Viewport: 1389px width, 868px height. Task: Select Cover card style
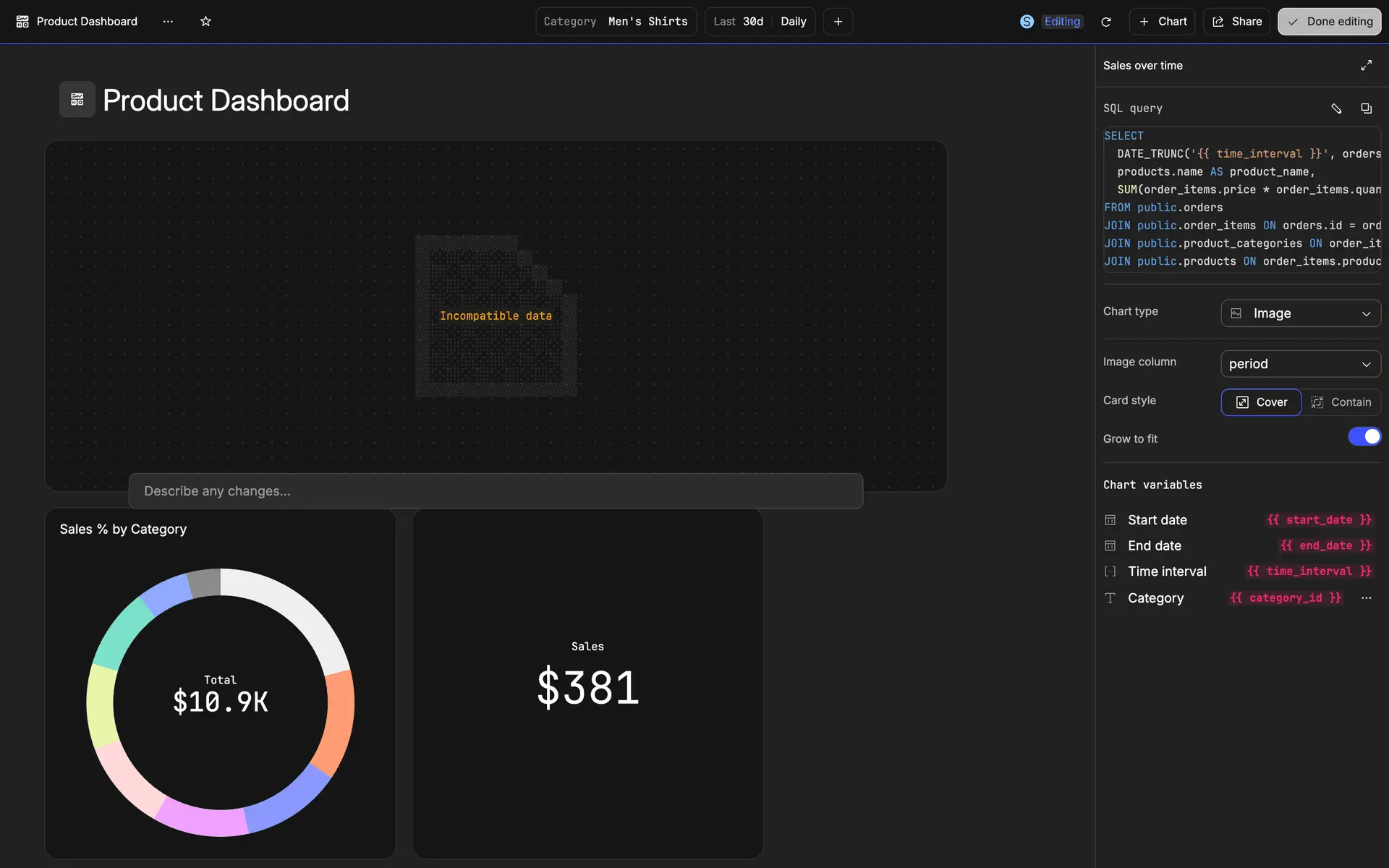click(x=1261, y=402)
